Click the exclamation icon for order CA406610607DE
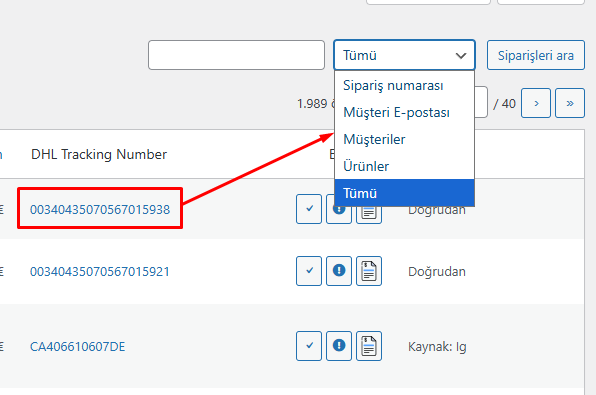The height and width of the screenshot is (395, 596). (x=339, y=346)
